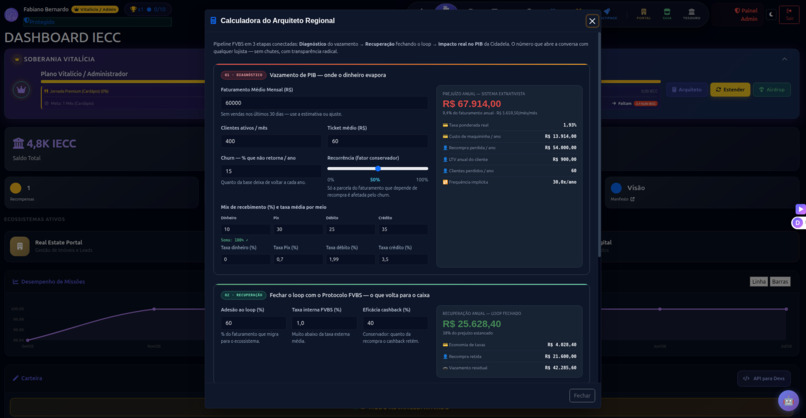The height and width of the screenshot is (418, 806).
Task: Edit the Crédito mix percentage field
Action: pyautogui.click(x=403, y=229)
